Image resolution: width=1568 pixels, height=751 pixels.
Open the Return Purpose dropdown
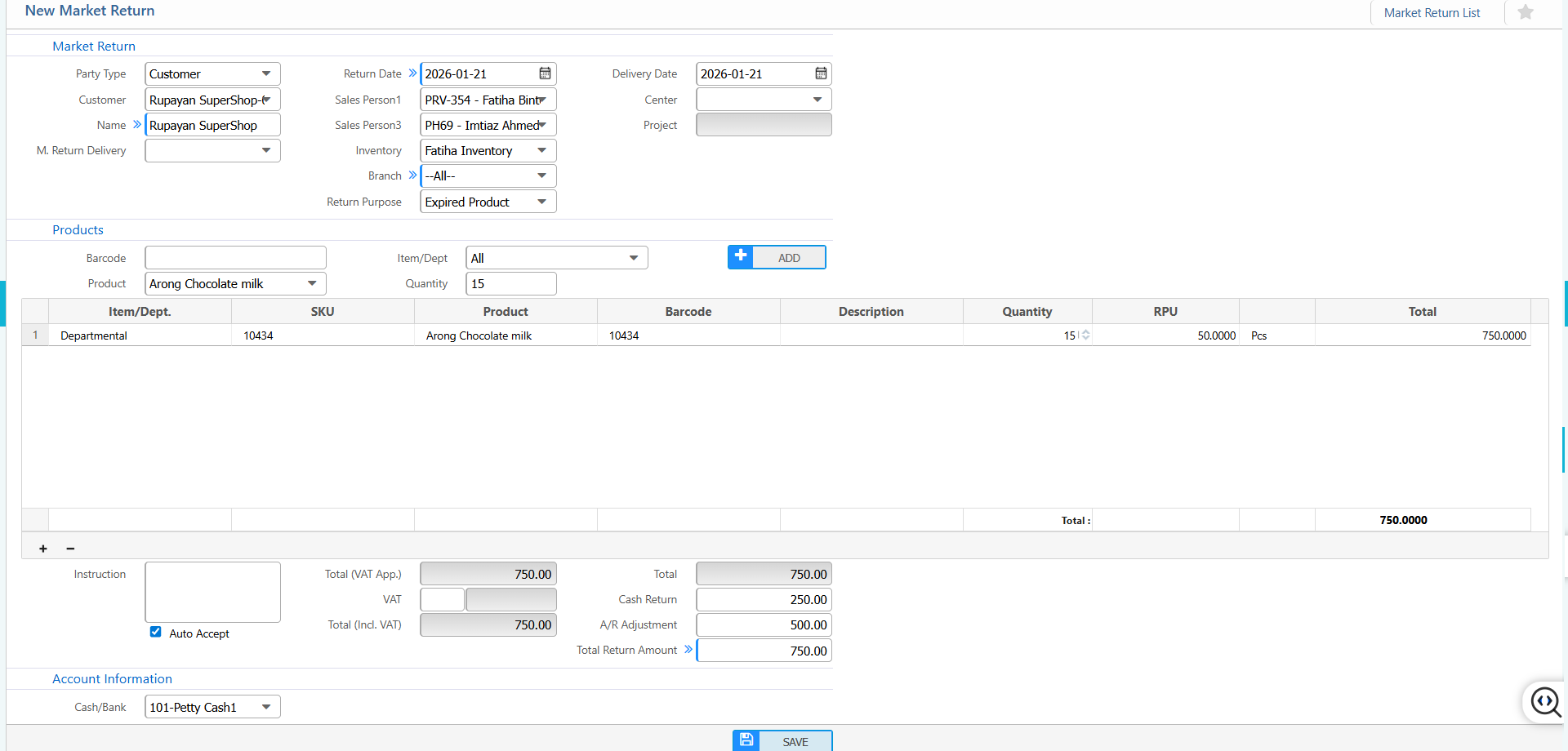(541, 202)
